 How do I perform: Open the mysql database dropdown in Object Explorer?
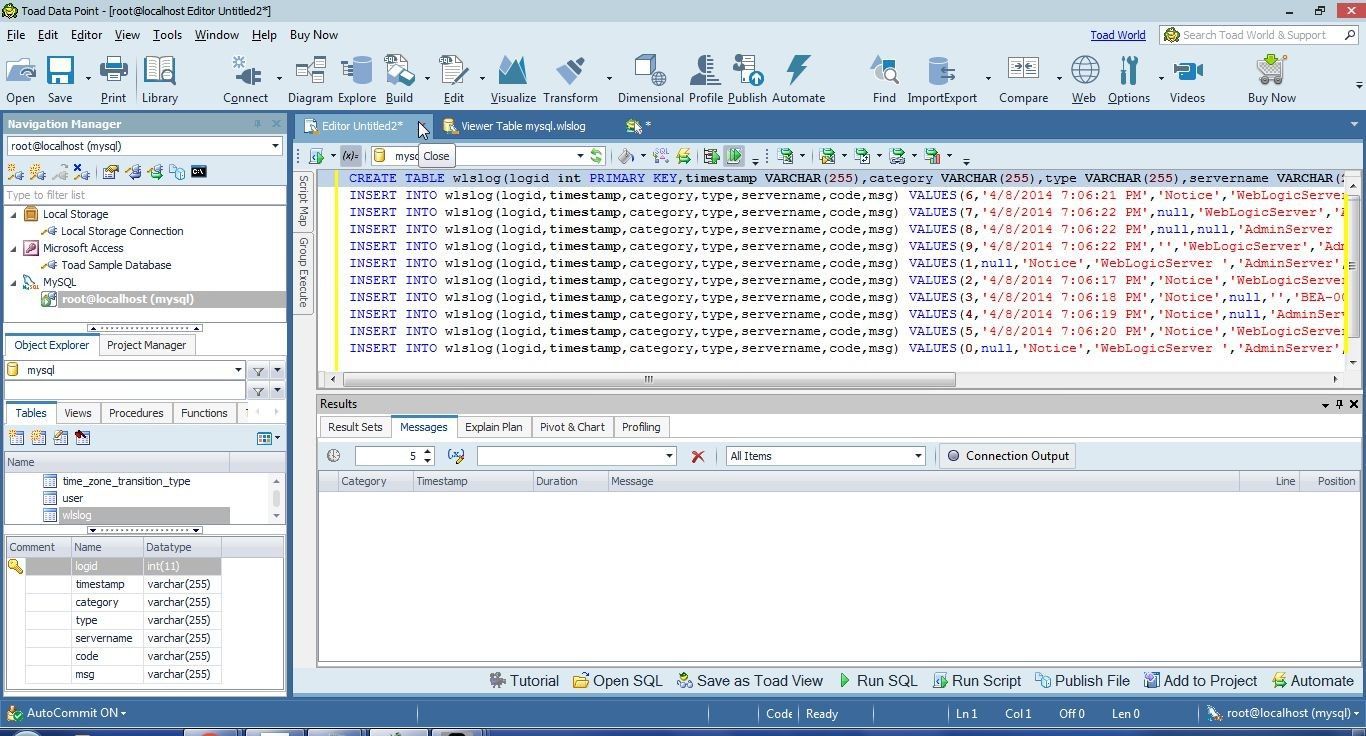coord(238,370)
